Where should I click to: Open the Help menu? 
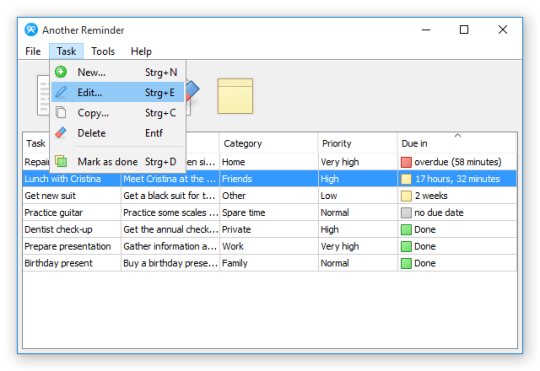[x=141, y=51]
